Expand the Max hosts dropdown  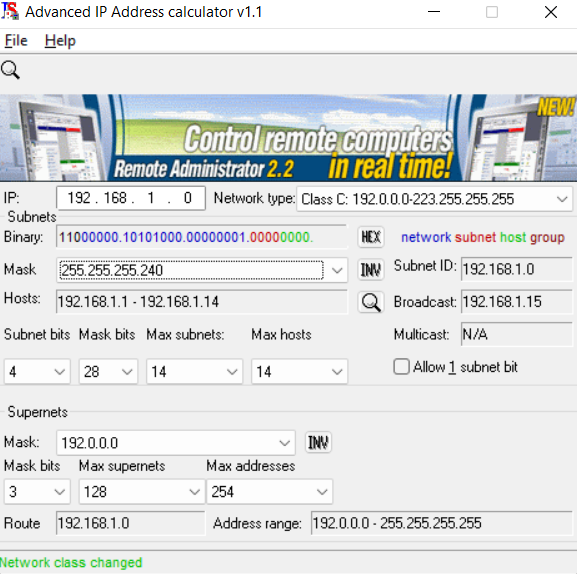(337, 372)
